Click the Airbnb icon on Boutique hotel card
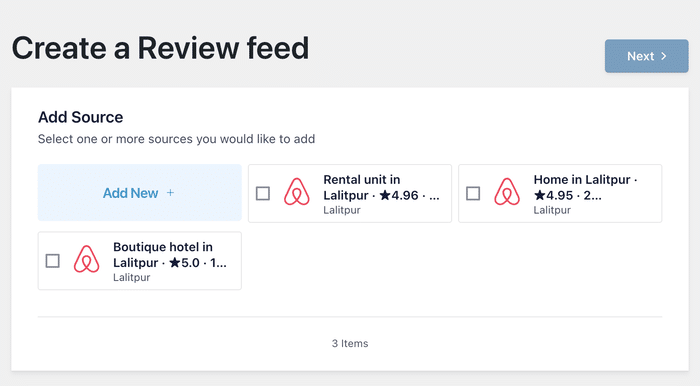This screenshot has width=700, height=386. click(x=87, y=259)
